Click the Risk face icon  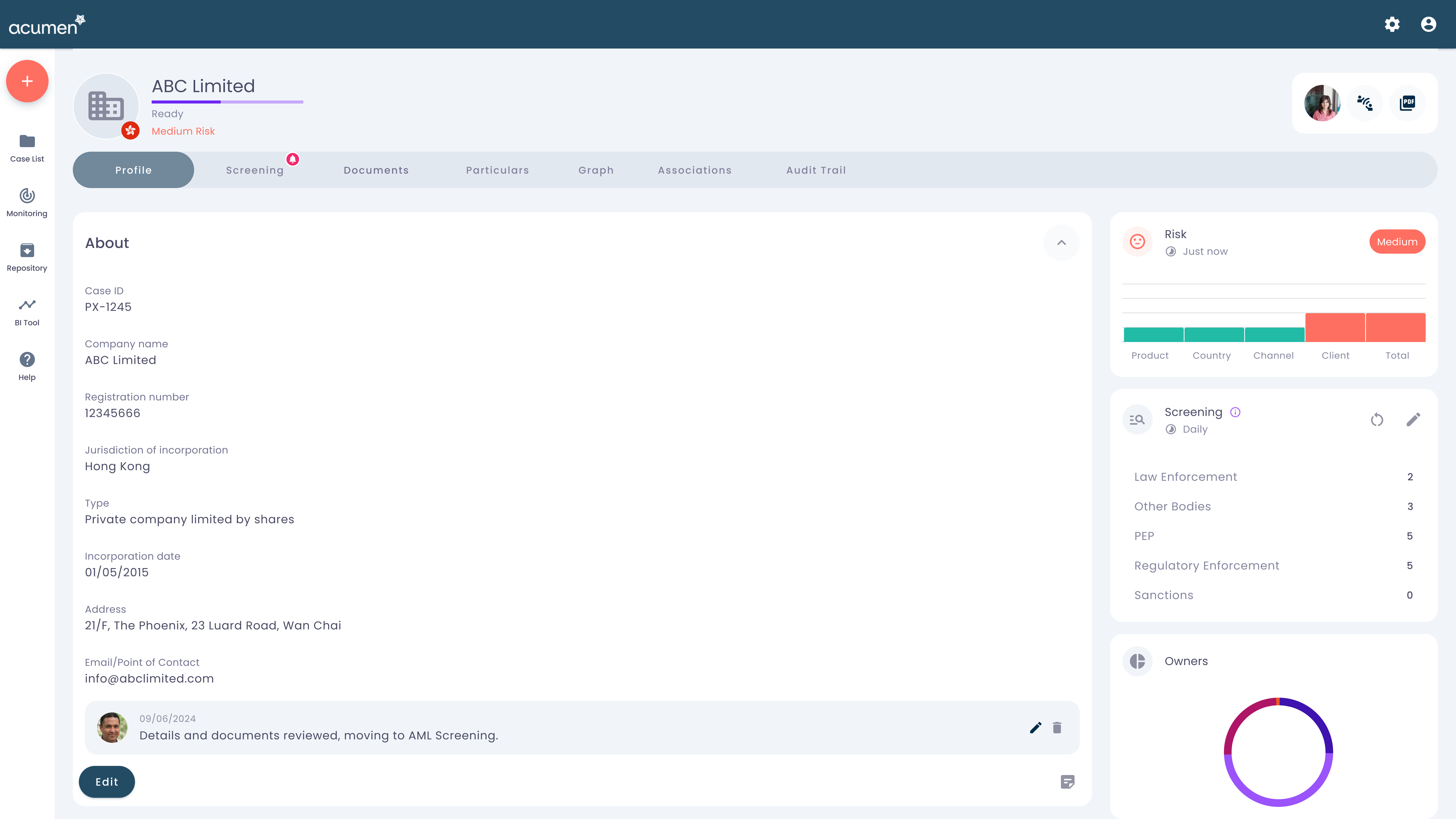1137,242
